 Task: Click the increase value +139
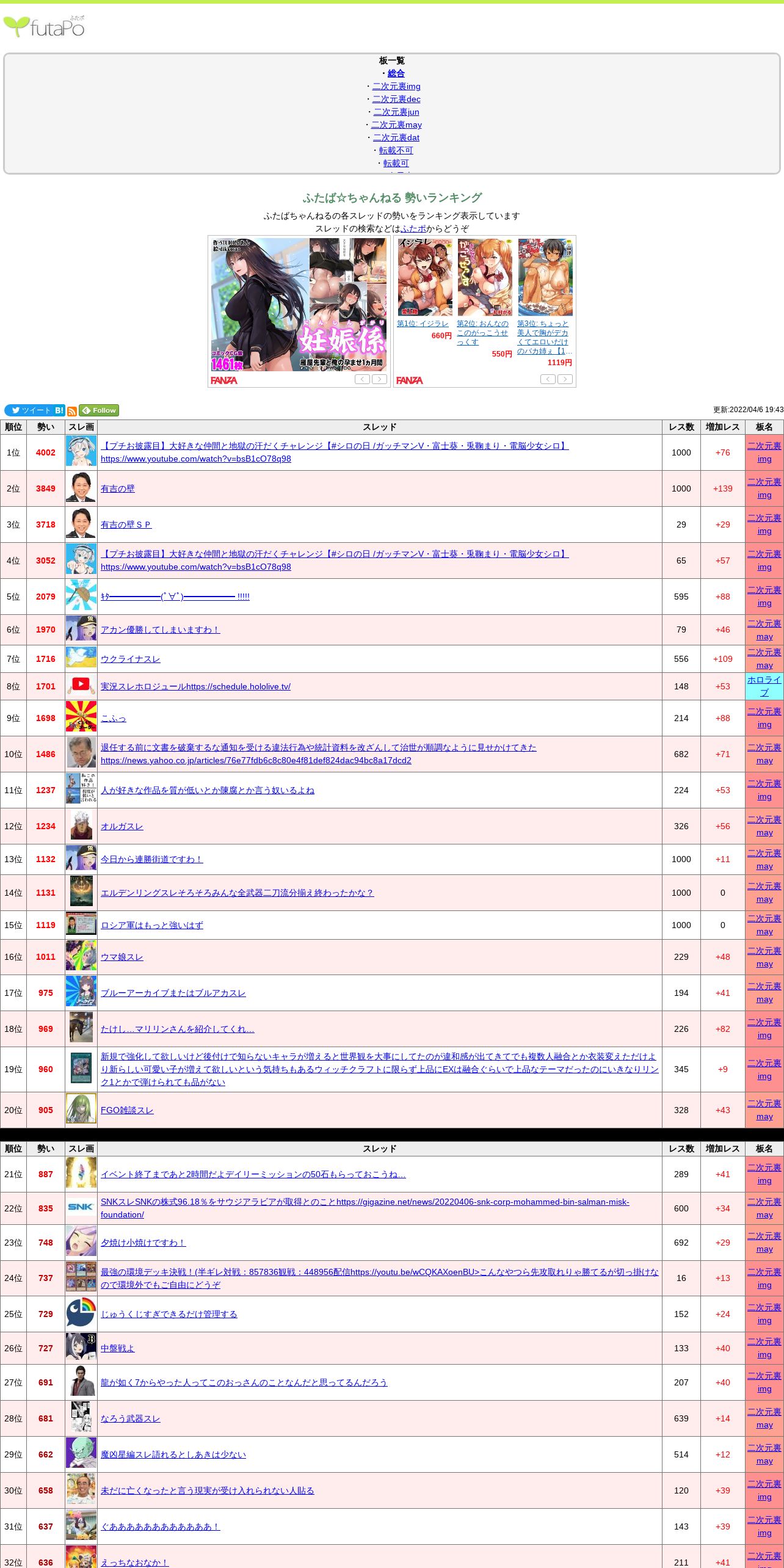tap(723, 488)
